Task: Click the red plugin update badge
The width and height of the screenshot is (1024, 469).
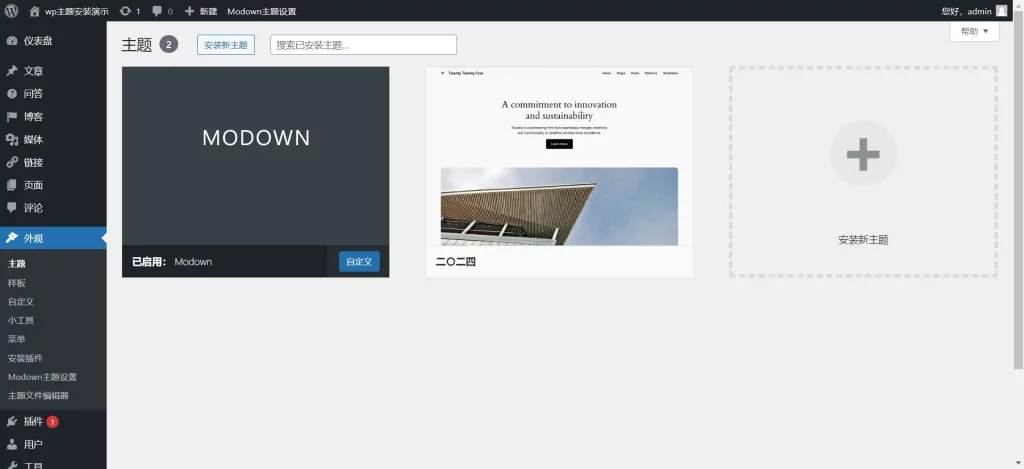Action: tap(52, 422)
